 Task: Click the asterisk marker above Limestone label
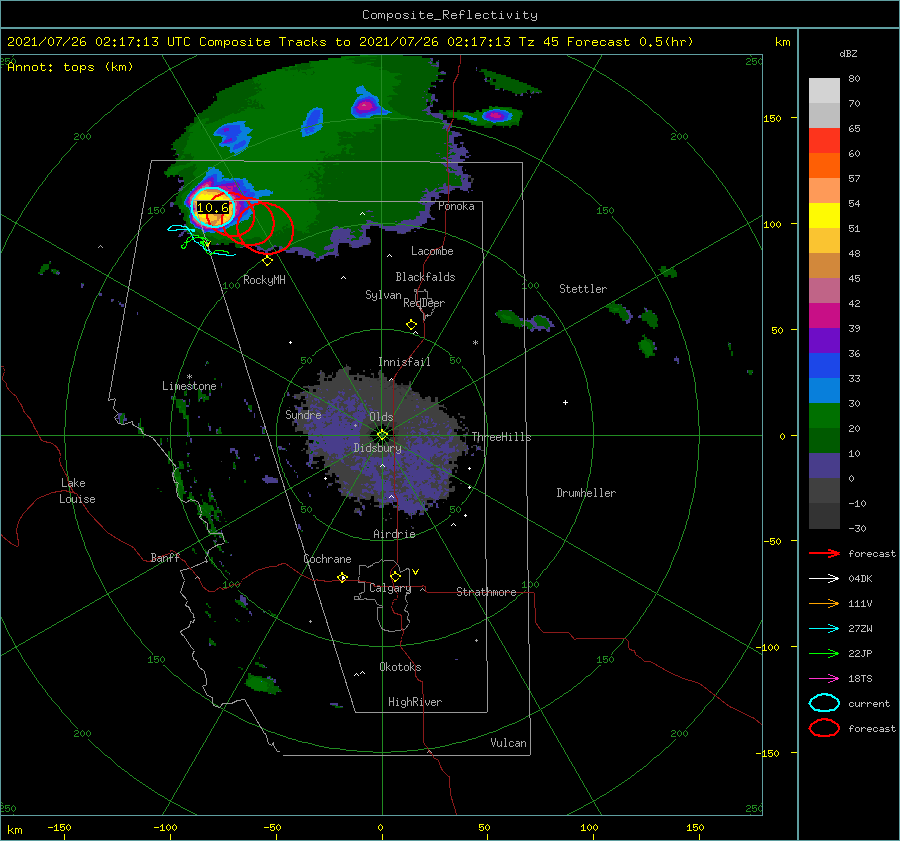(x=189, y=377)
